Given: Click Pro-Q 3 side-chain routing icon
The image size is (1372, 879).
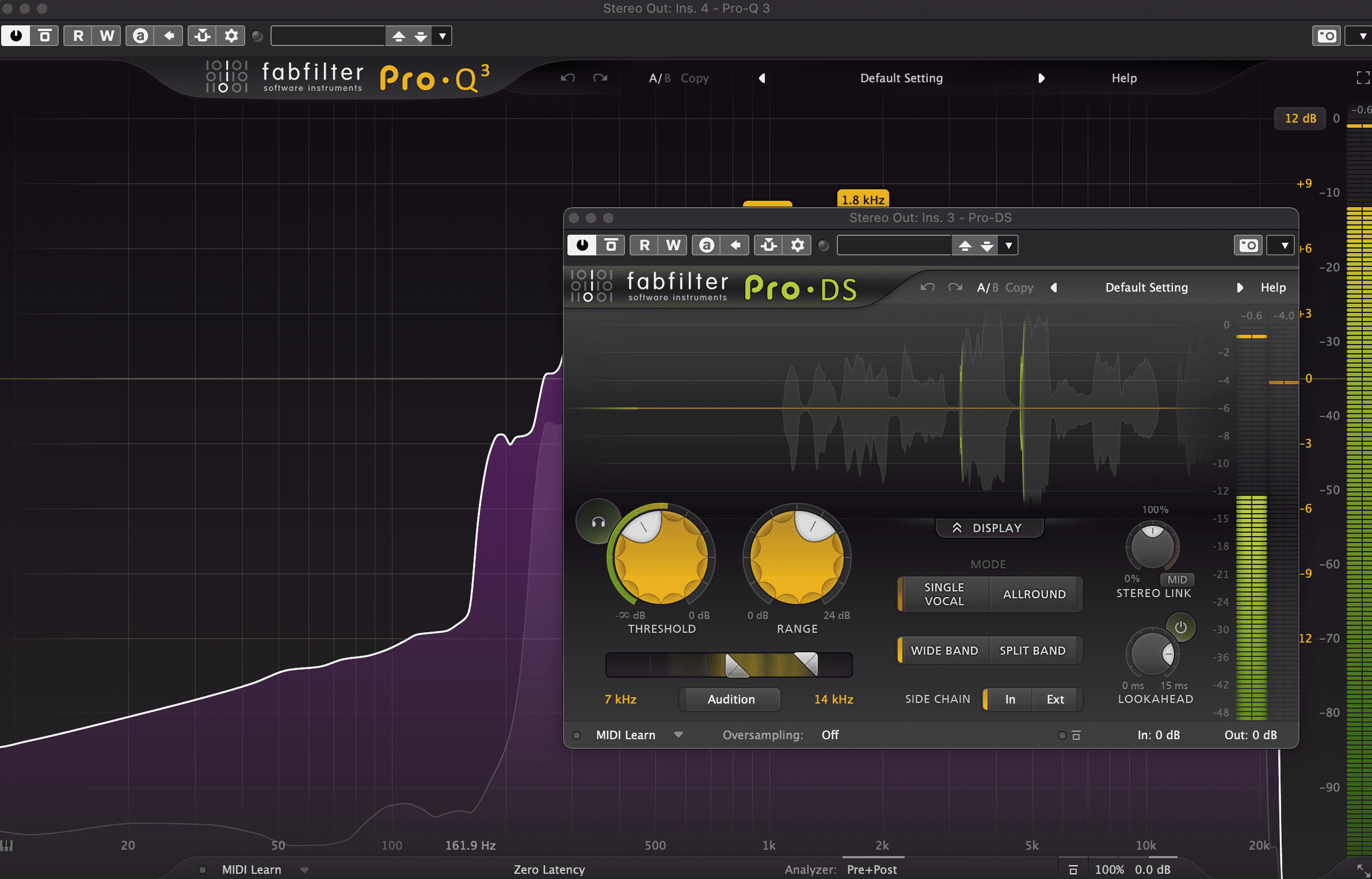Looking at the screenshot, I should click(203, 36).
